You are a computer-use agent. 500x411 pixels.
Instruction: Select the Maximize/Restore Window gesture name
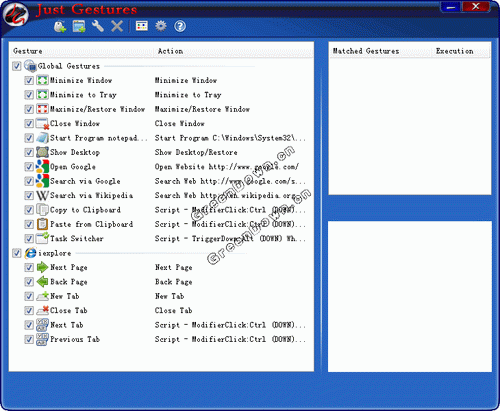pyautogui.click(x=97, y=109)
